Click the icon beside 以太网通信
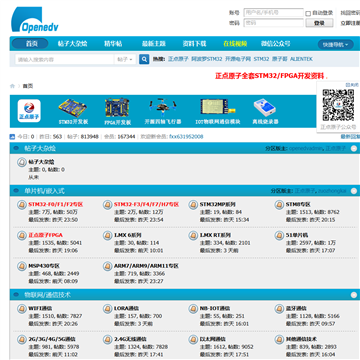360x360 pixels. tap(193, 339)
